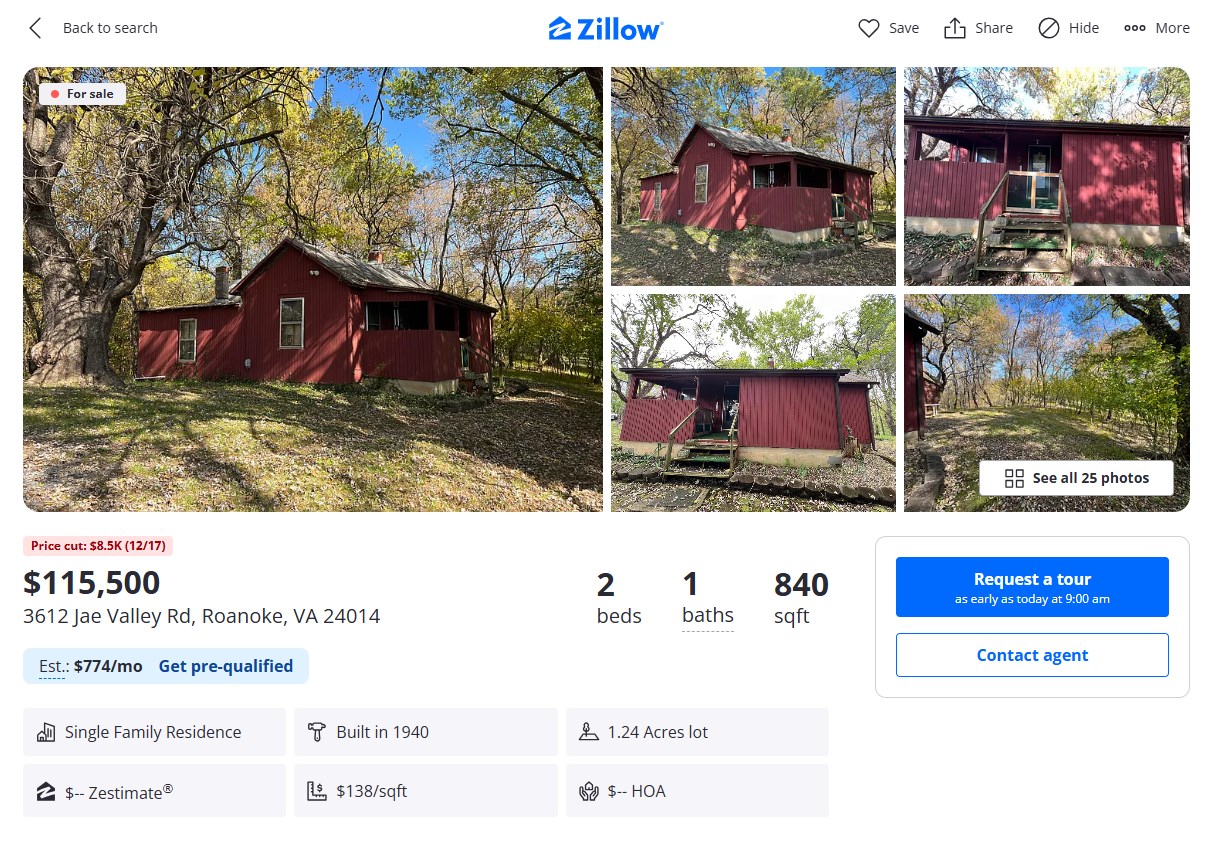The image size is (1216, 844).
Task: Click the photo grid icon
Action: point(1014,478)
